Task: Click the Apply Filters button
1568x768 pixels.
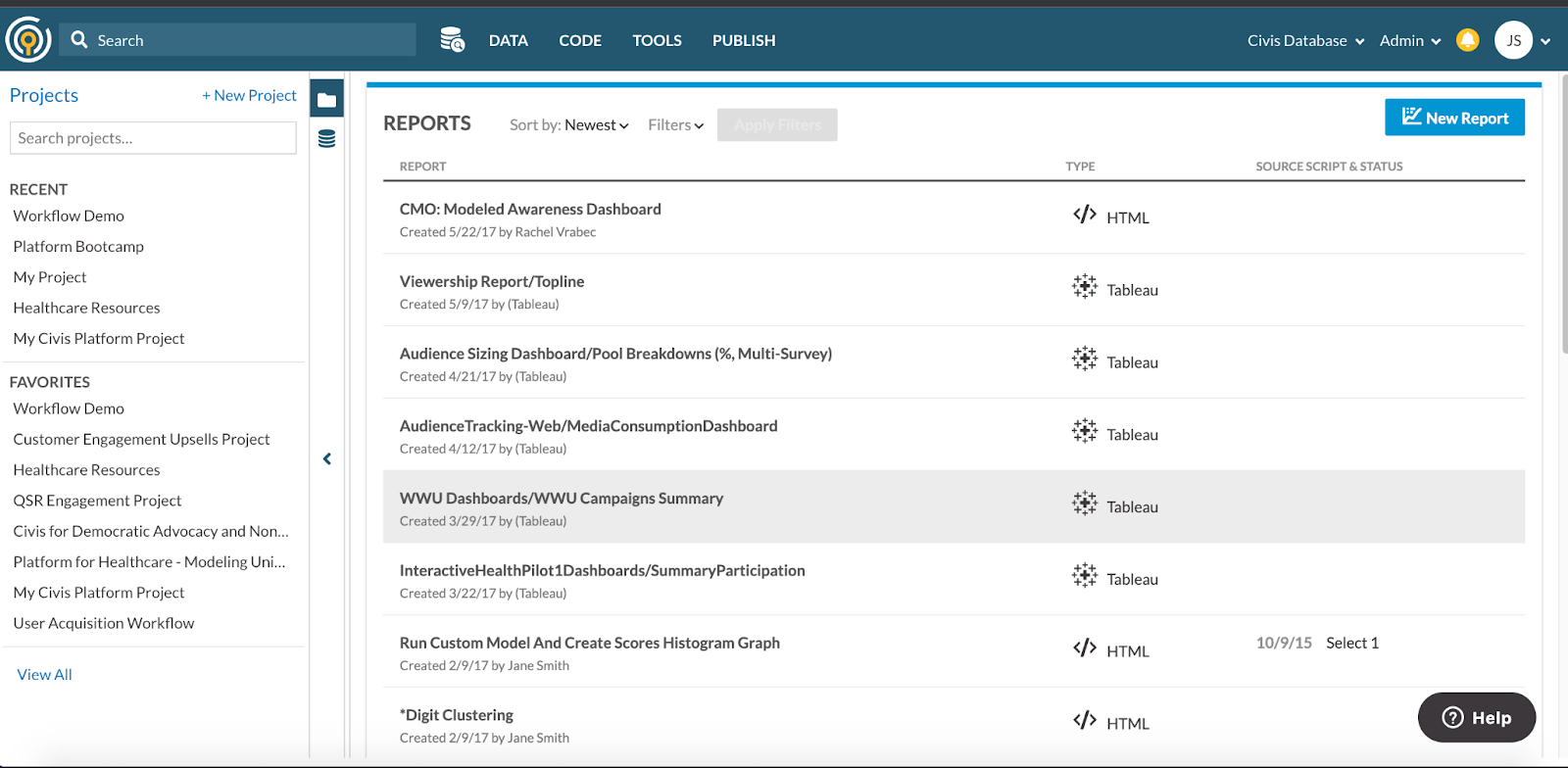Action: coord(777,125)
